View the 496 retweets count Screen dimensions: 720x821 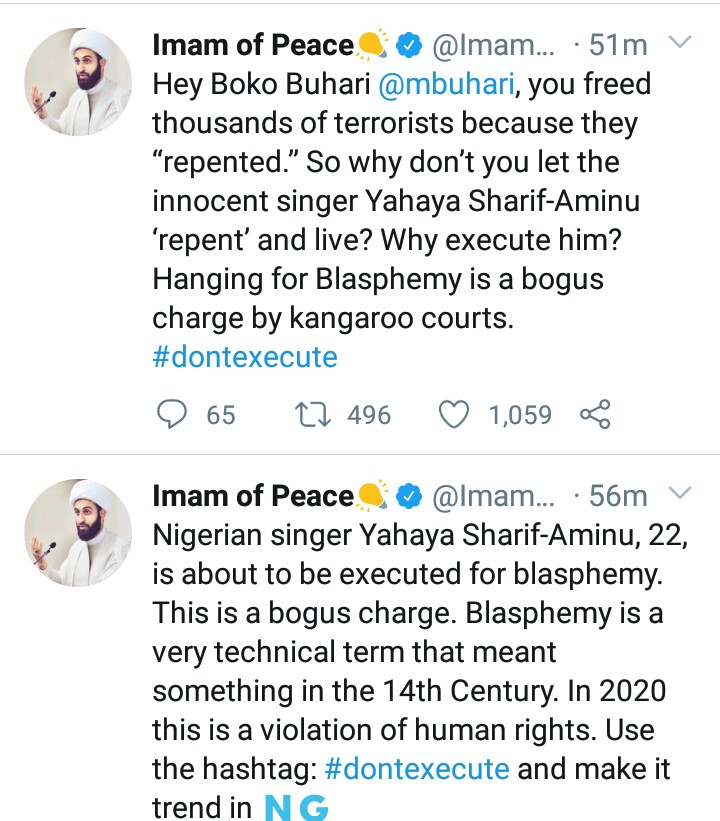[x=369, y=414]
